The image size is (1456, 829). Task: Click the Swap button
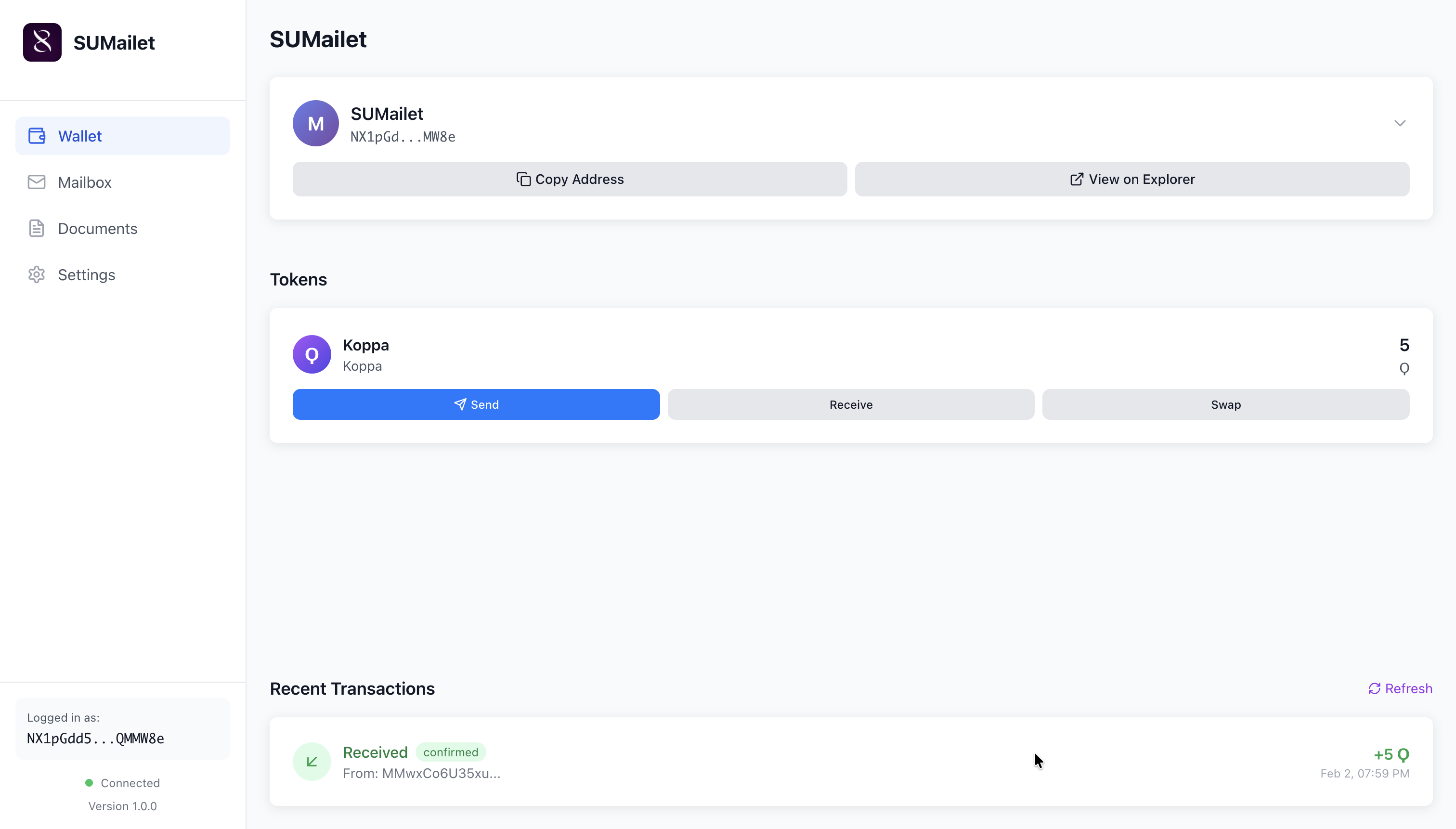1225,404
